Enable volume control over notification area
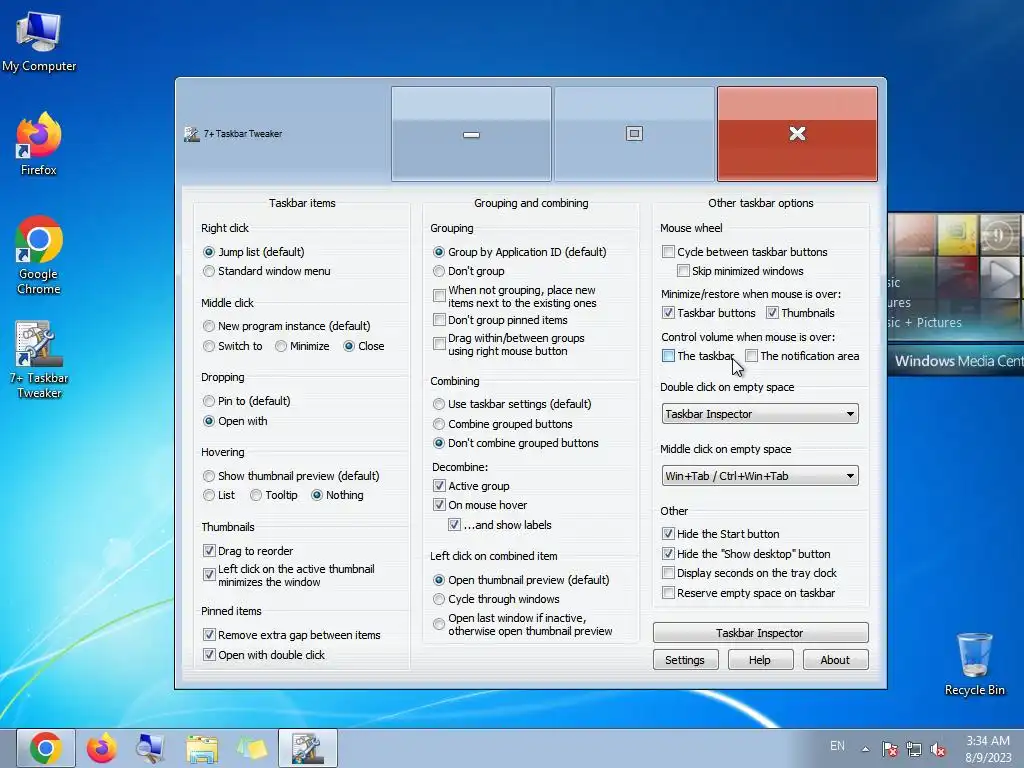 pyautogui.click(x=802, y=356)
